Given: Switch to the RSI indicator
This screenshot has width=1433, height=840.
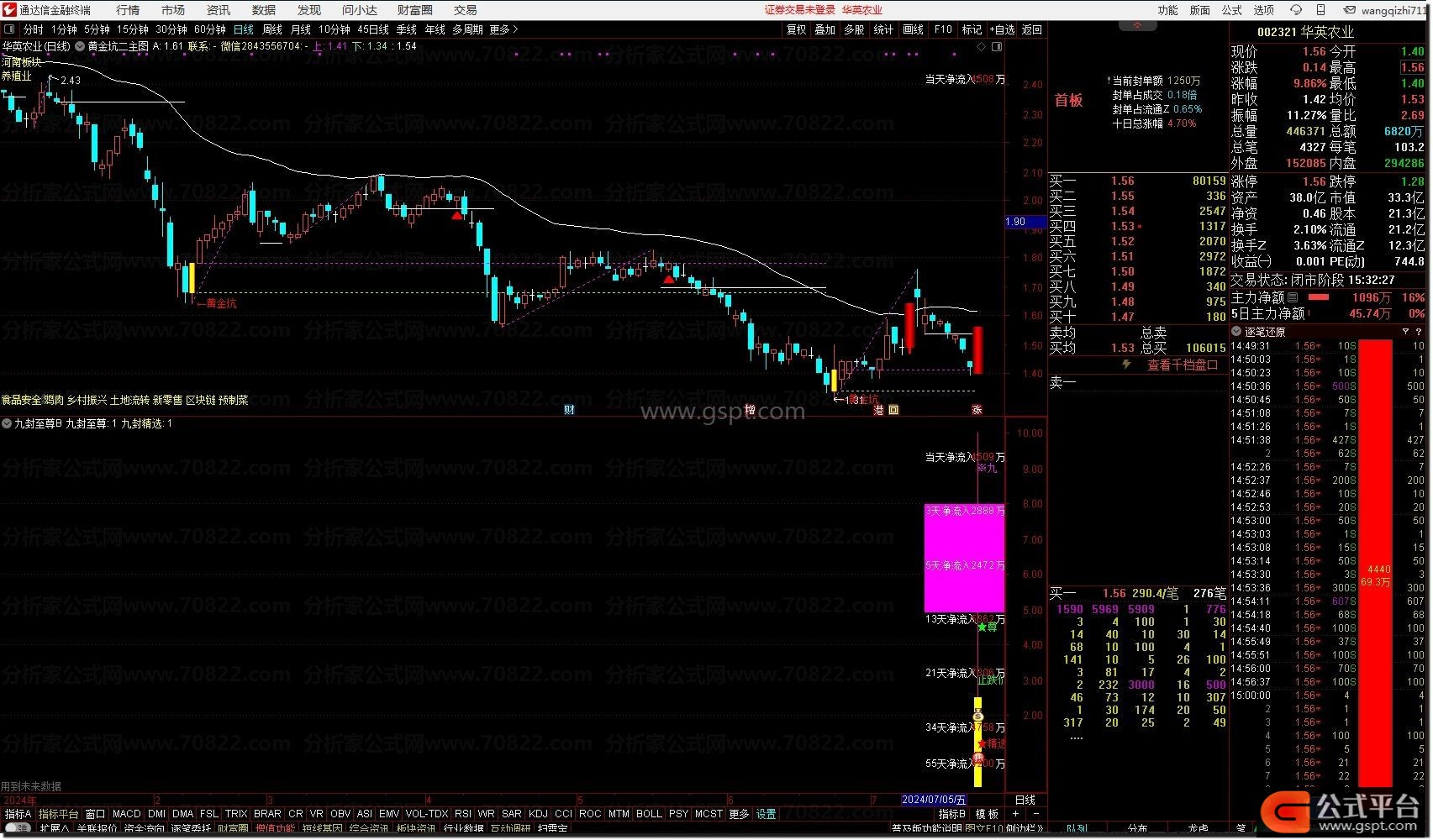Looking at the screenshot, I should (463, 814).
